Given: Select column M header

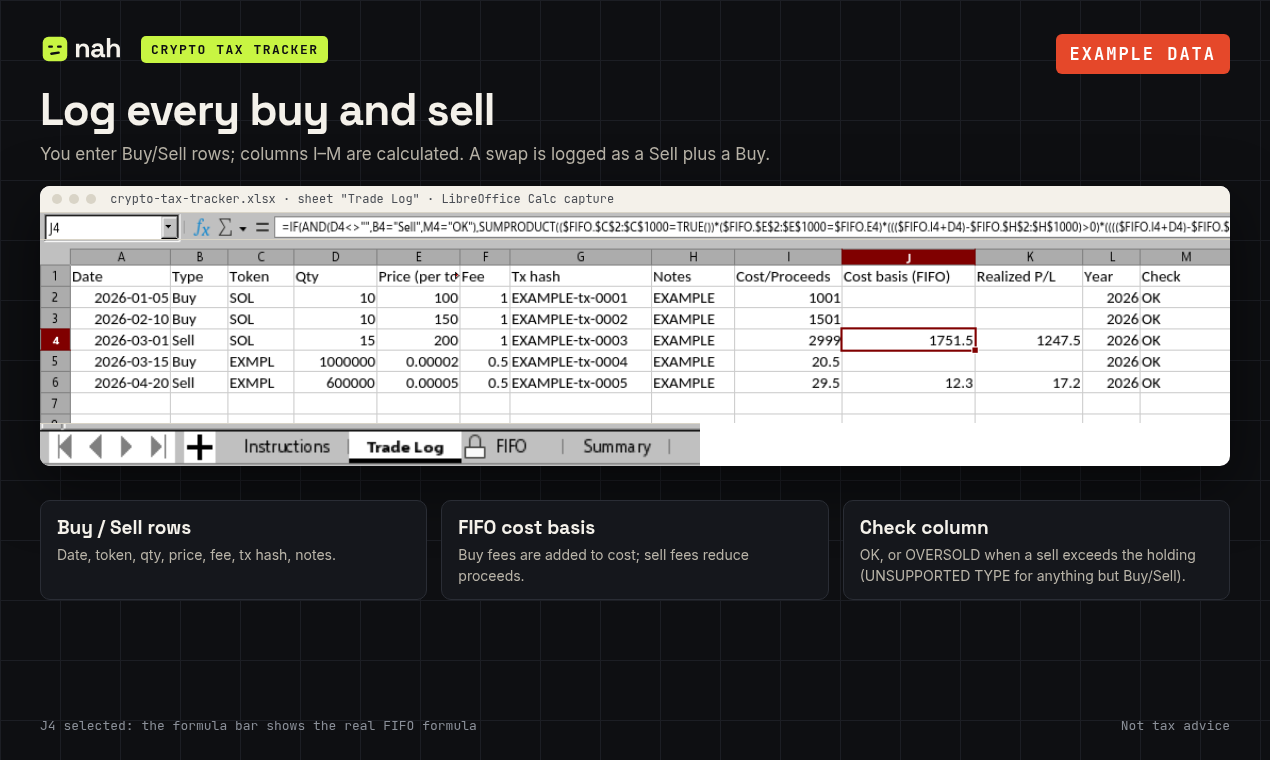Looking at the screenshot, I should 1186,257.
